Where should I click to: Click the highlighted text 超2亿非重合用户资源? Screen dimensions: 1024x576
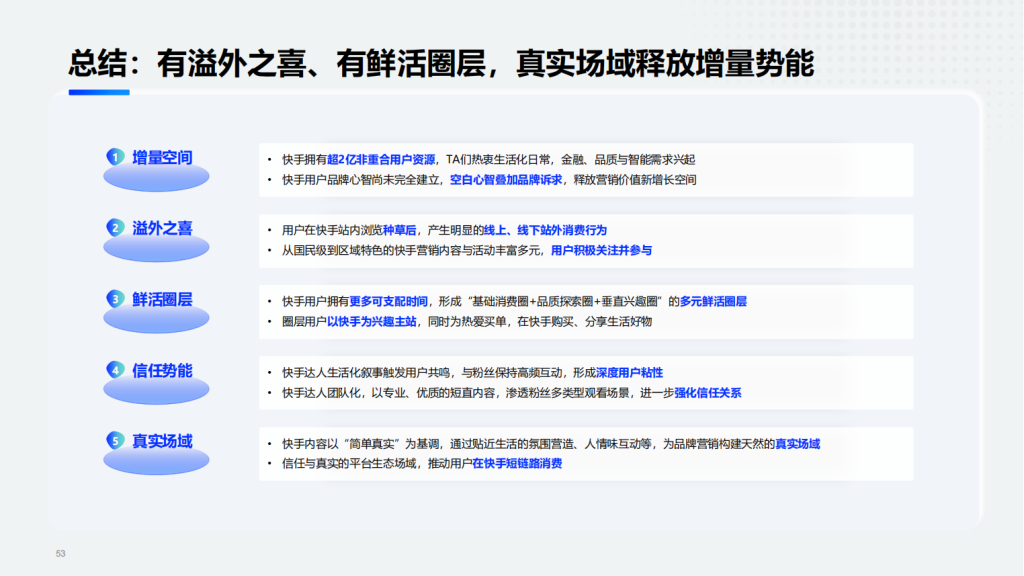pyautogui.click(x=381, y=159)
